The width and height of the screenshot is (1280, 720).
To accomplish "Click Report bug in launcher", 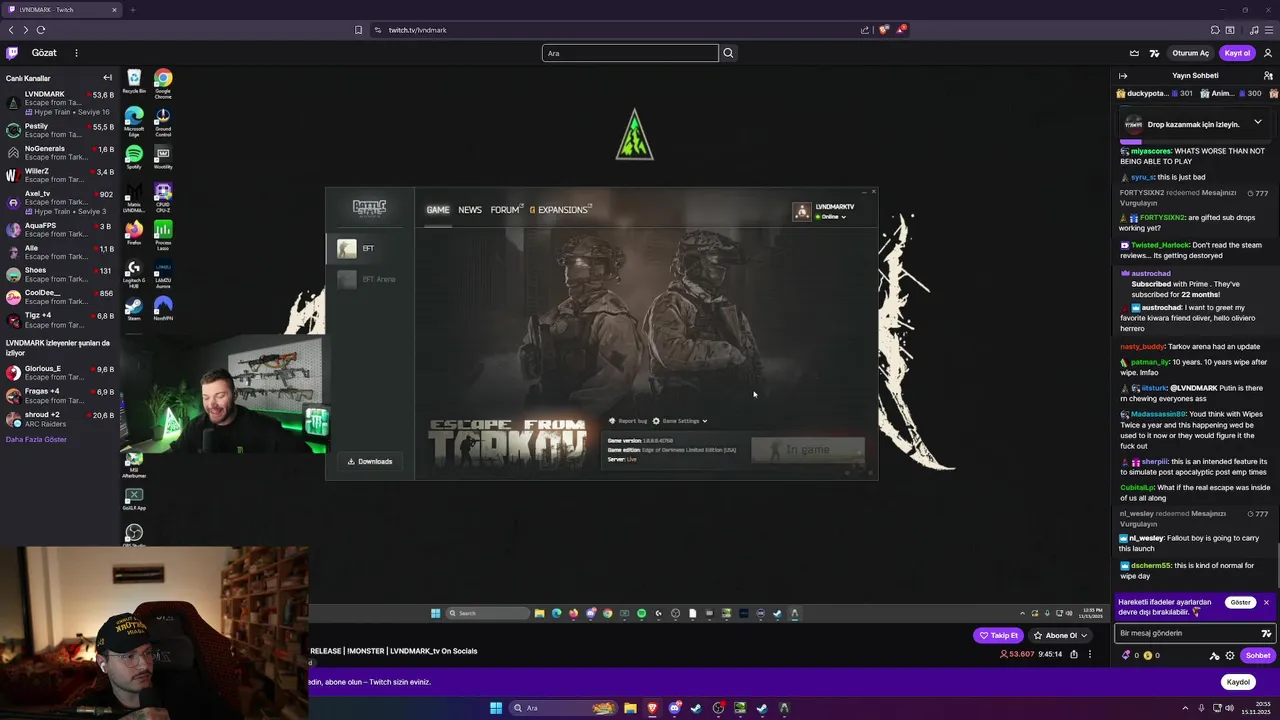I will coord(629,421).
